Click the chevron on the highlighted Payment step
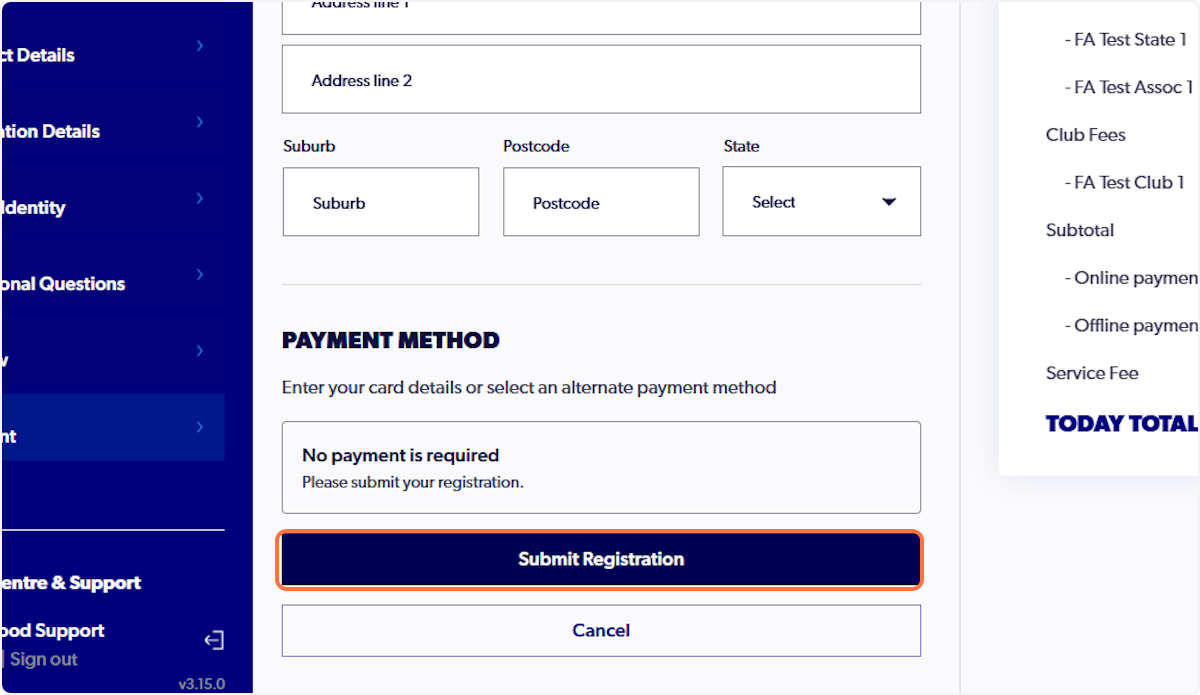 click(x=199, y=425)
